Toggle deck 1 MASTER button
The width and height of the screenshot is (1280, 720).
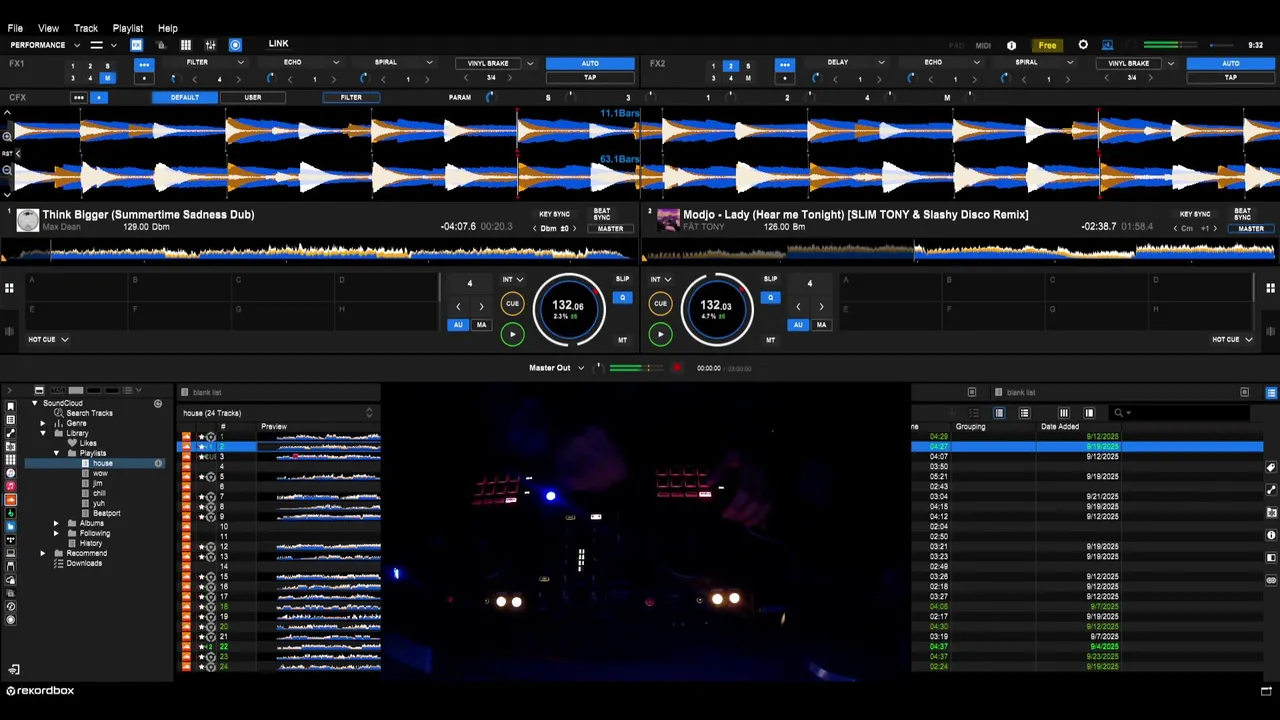pyautogui.click(x=610, y=228)
